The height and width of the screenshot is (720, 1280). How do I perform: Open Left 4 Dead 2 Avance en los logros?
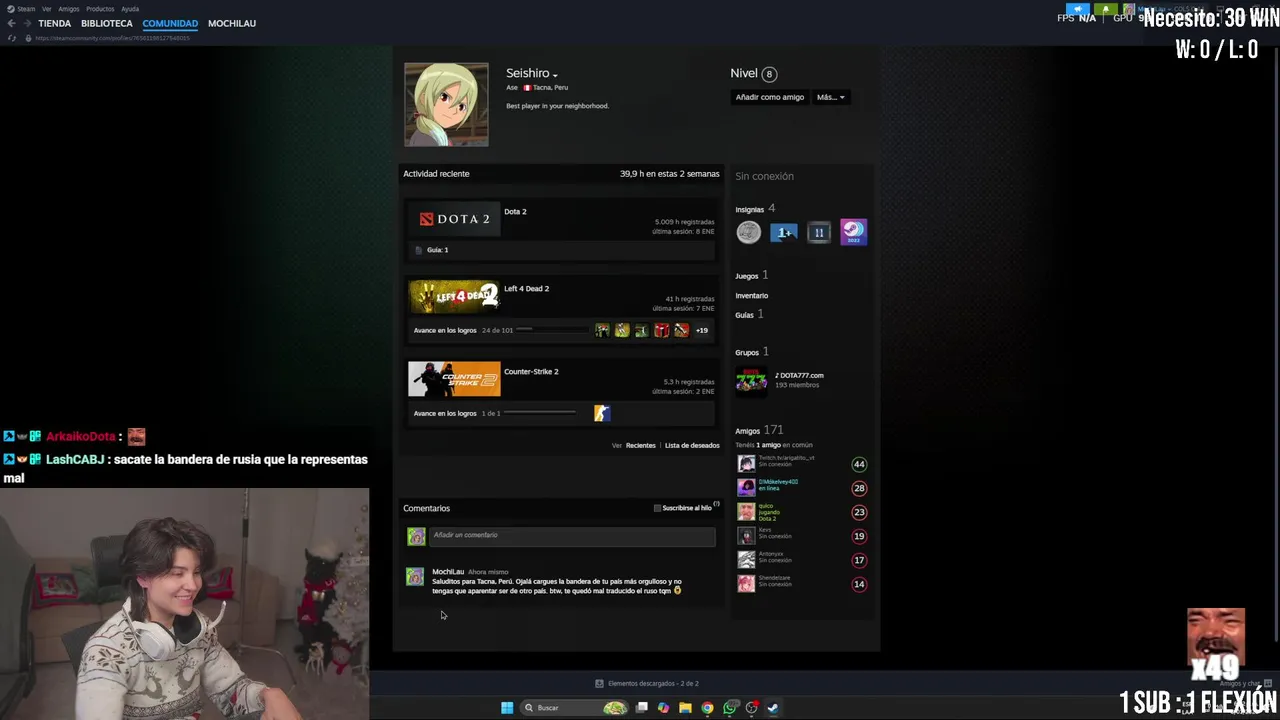point(445,330)
